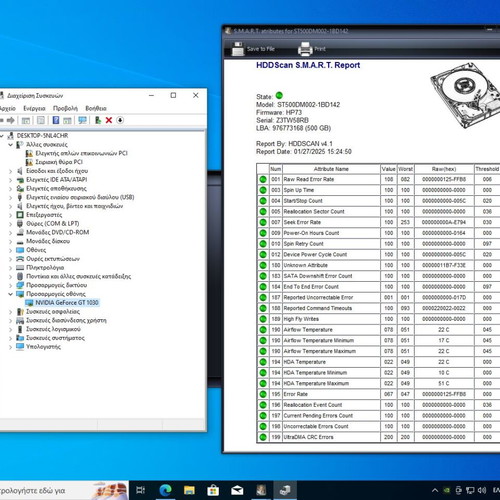This screenshot has height=500, width=500.
Task: Click Reallocation Sector Count attribute name
Action: point(314,212)
